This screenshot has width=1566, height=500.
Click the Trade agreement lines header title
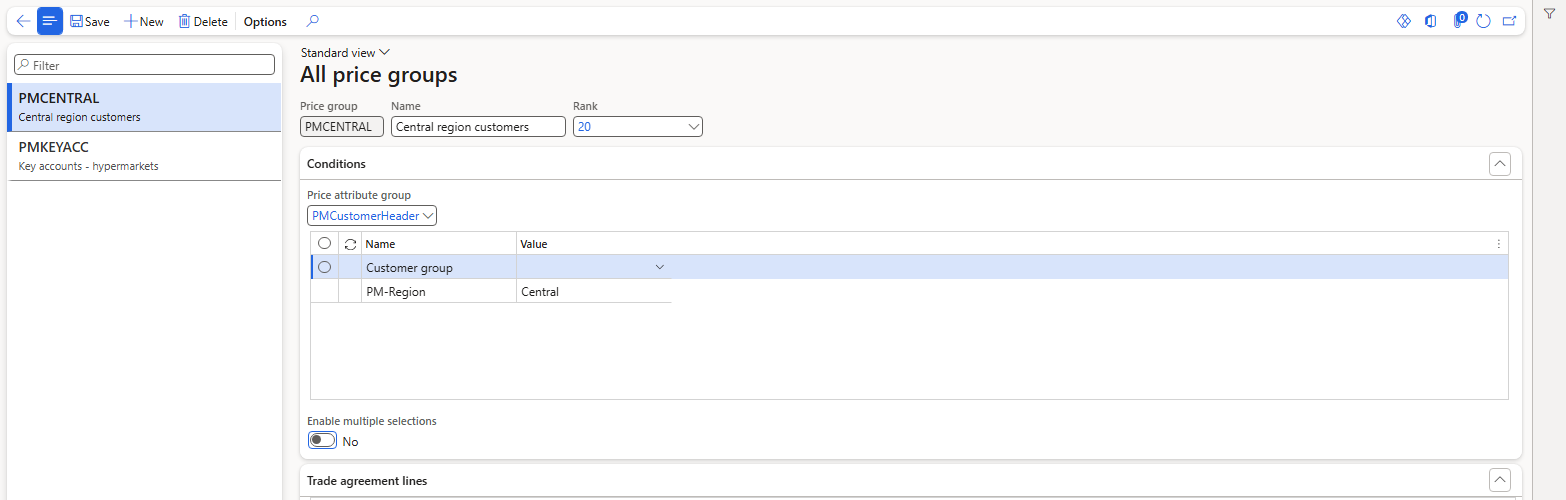coord(367,481)
